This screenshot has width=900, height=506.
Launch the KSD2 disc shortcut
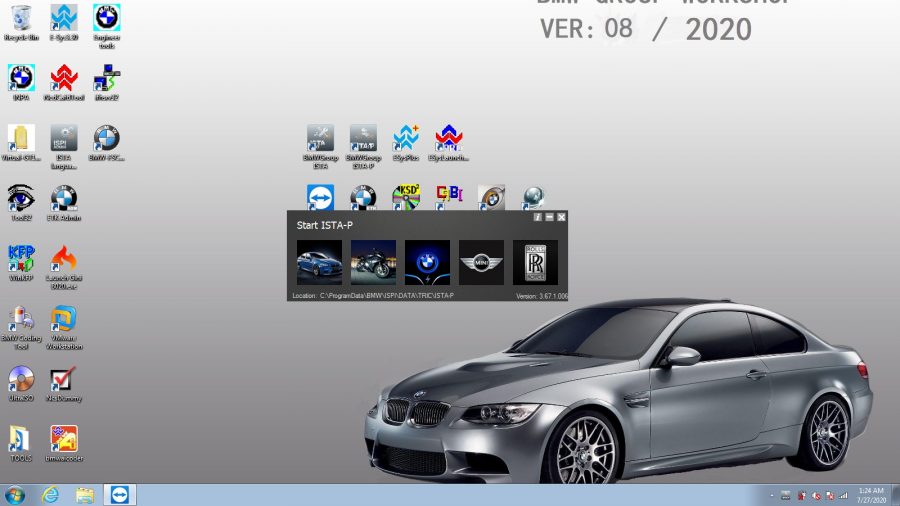click(406, 197)
